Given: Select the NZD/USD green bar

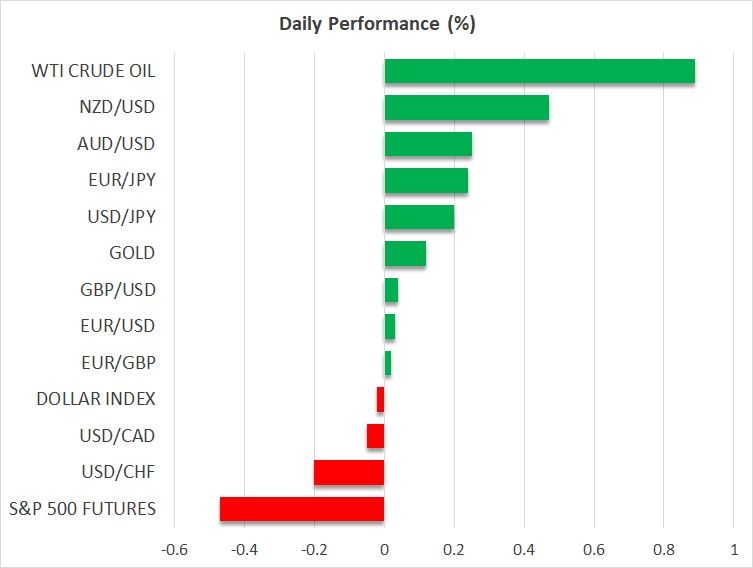Looking at the screenshot, I should [466, 108].
